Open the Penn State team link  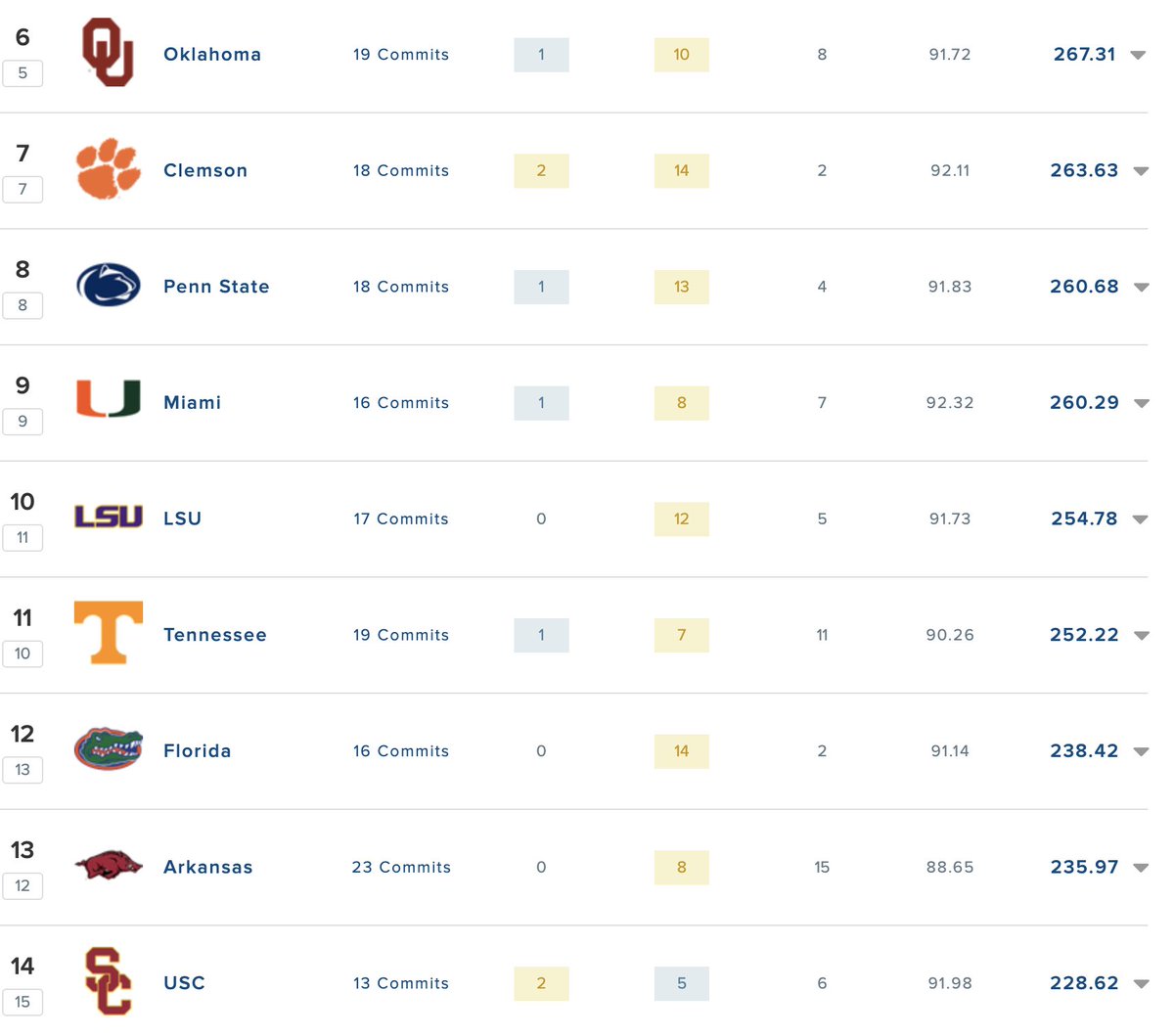tap(216, 287)
